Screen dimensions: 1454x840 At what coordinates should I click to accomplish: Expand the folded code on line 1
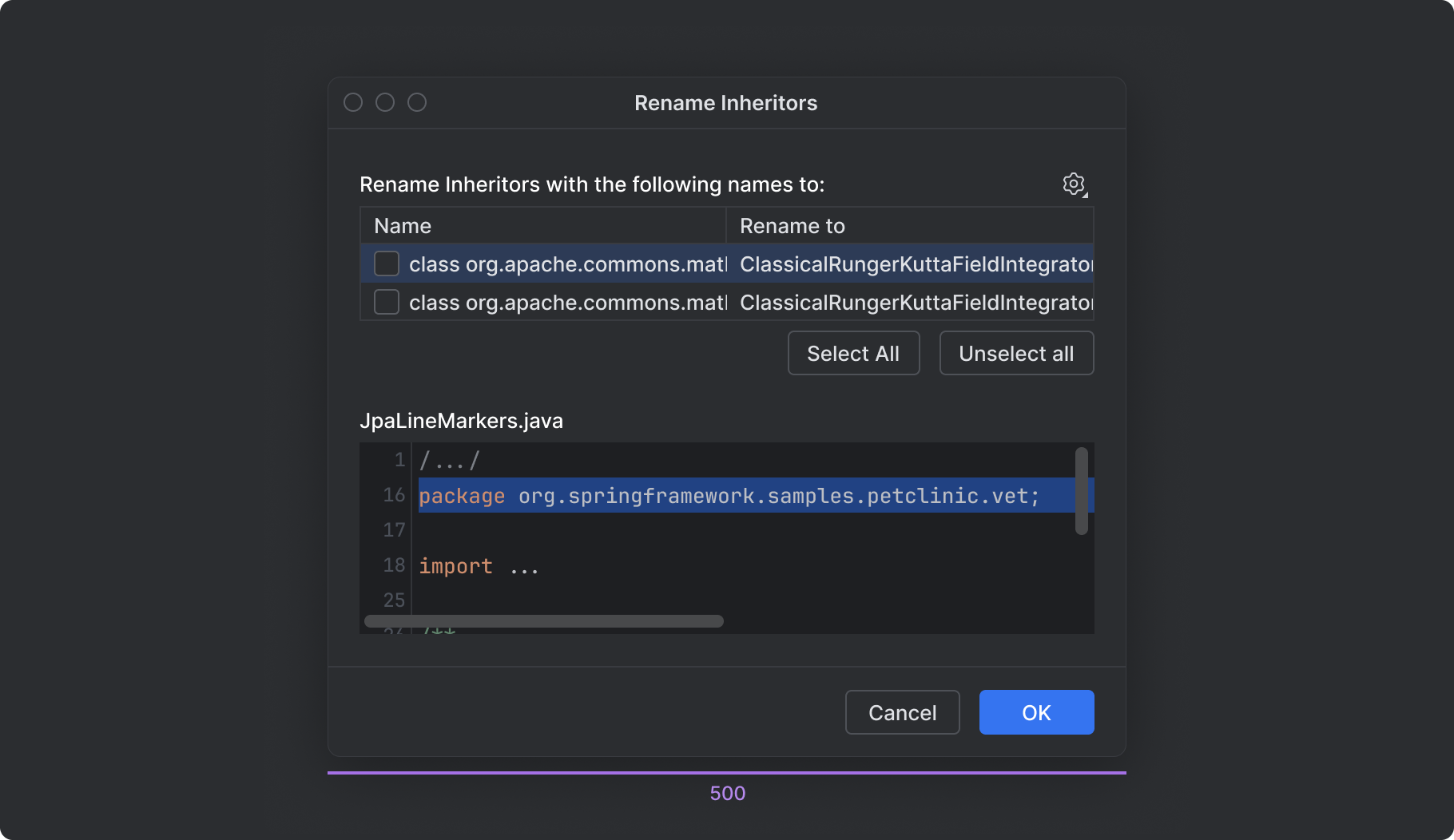point(450,459)
